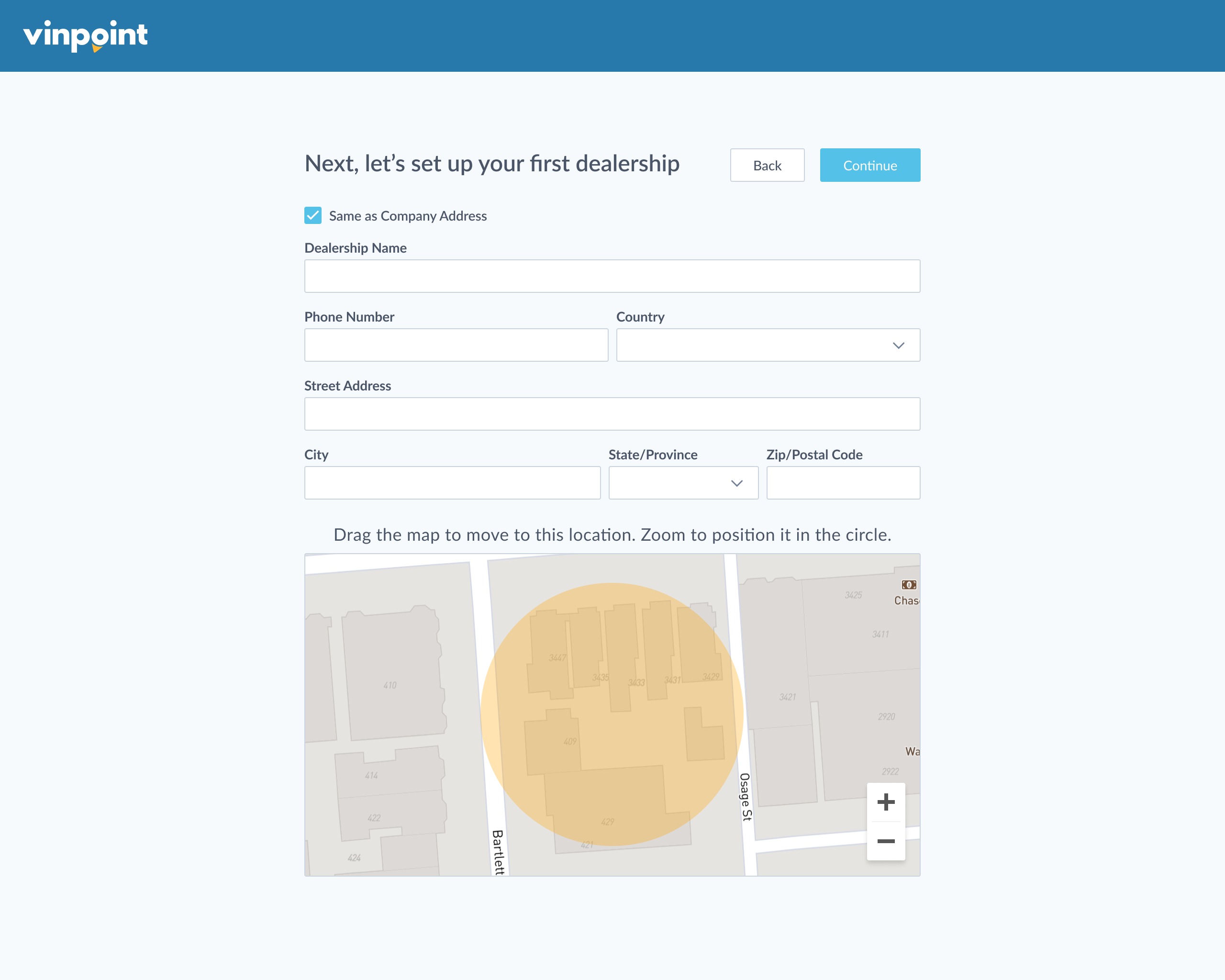Viewport: 1225px width, 980px height.
Task: Click the checkmark icon beside Same as Company Address
Action: click(x=312, y=216)
